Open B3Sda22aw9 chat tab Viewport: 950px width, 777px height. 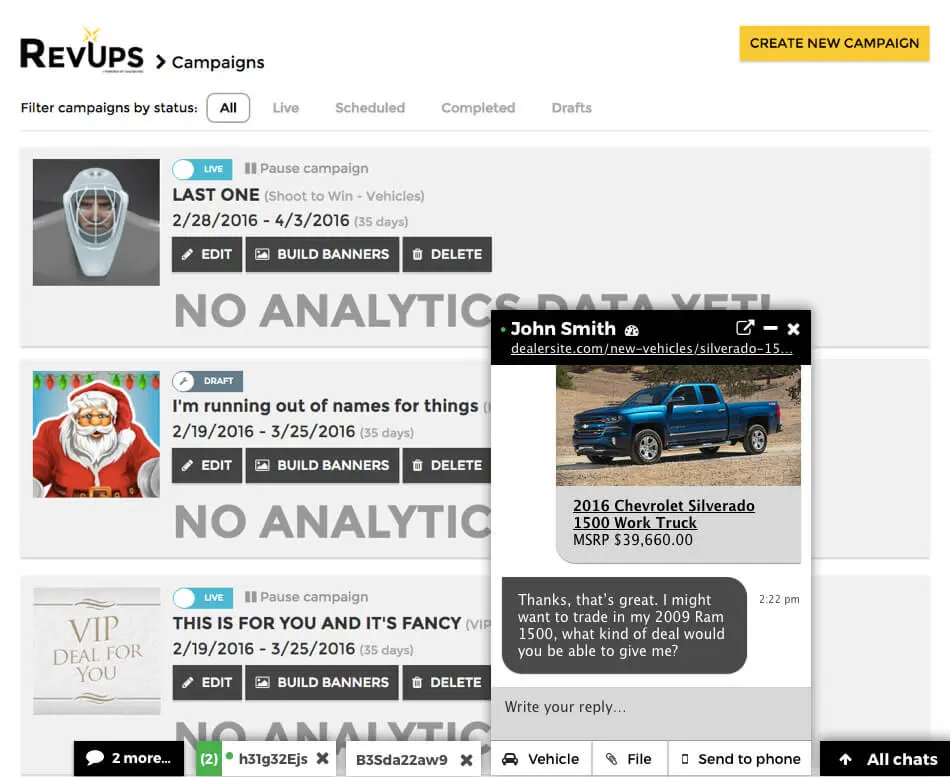[x=401, y=759]
